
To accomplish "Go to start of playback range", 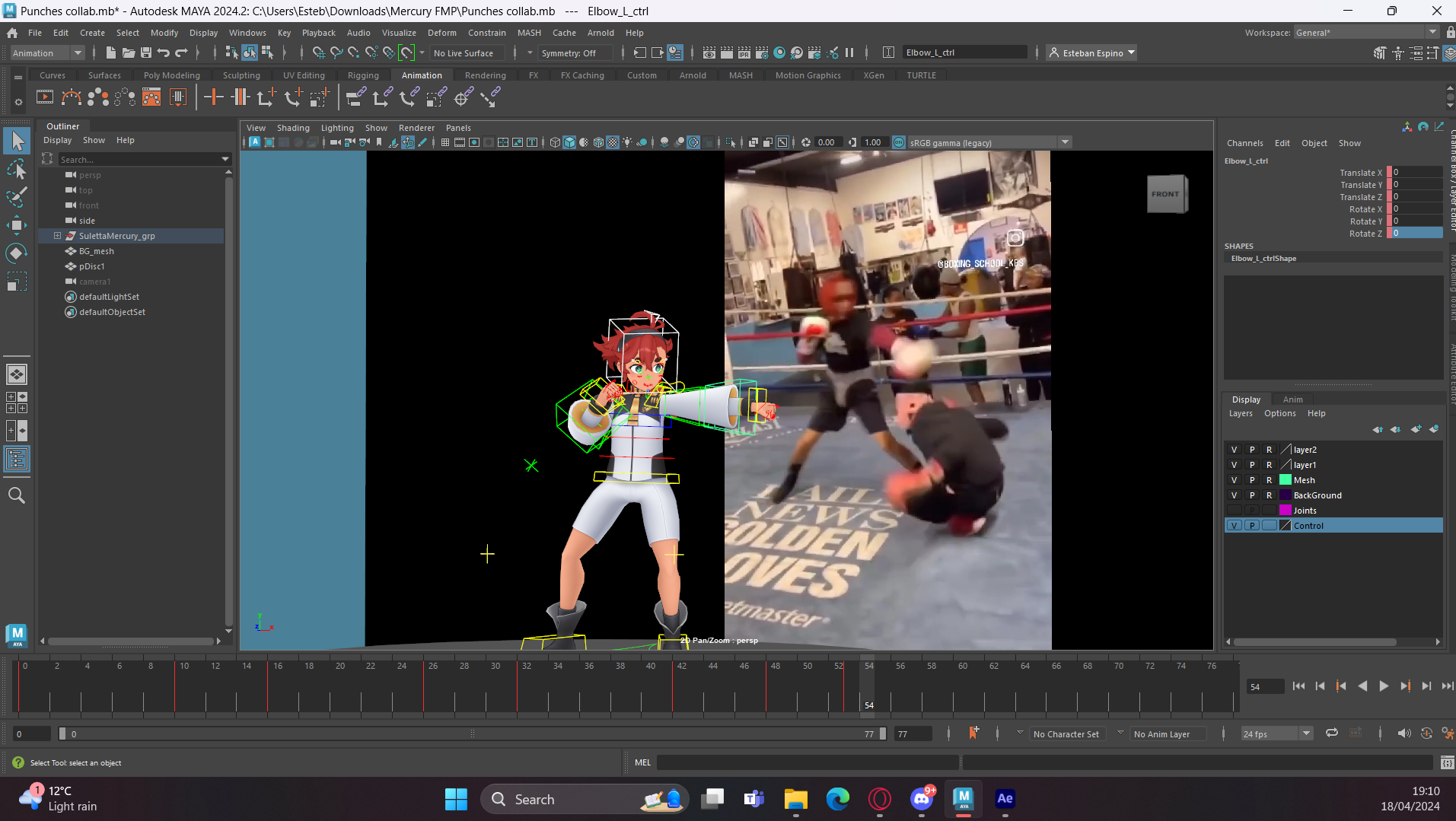I will click(x=1298, y=686).
